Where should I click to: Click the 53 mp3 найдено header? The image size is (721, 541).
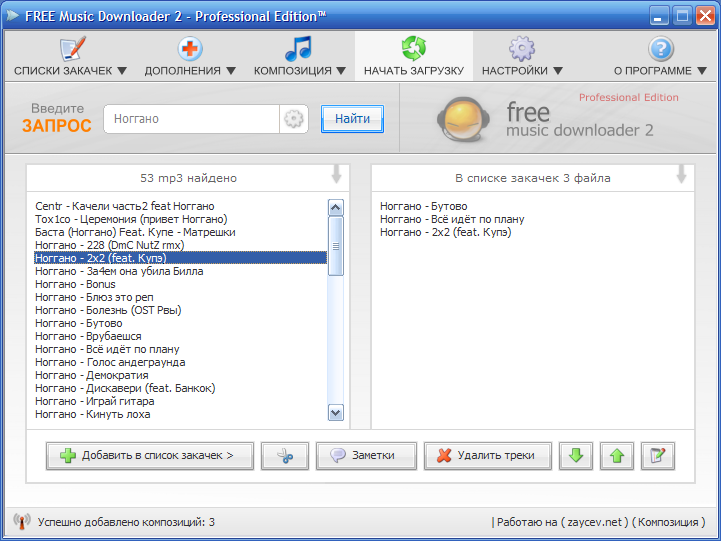point(189,178)
